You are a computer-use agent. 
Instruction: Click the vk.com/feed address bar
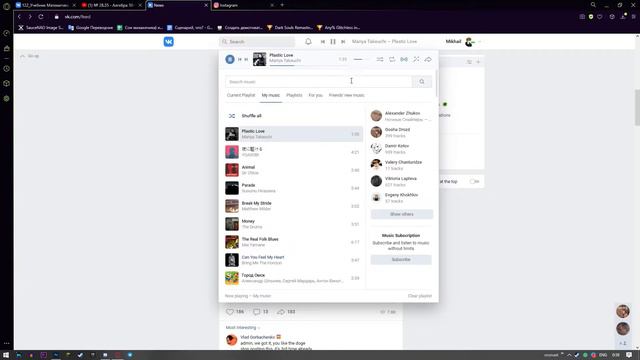[78, 17]
